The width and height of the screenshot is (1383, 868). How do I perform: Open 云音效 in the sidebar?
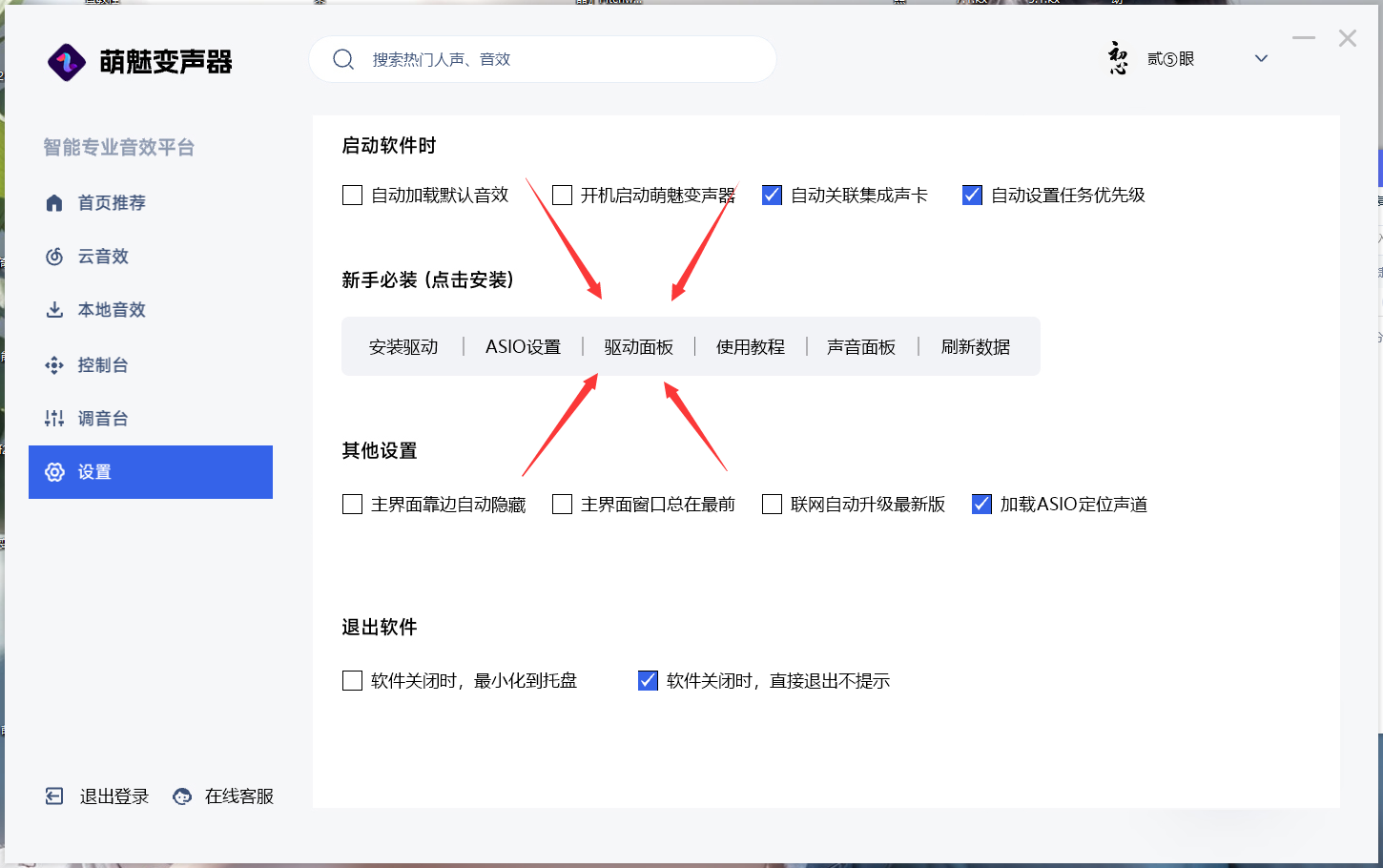[x=151, y=257]
